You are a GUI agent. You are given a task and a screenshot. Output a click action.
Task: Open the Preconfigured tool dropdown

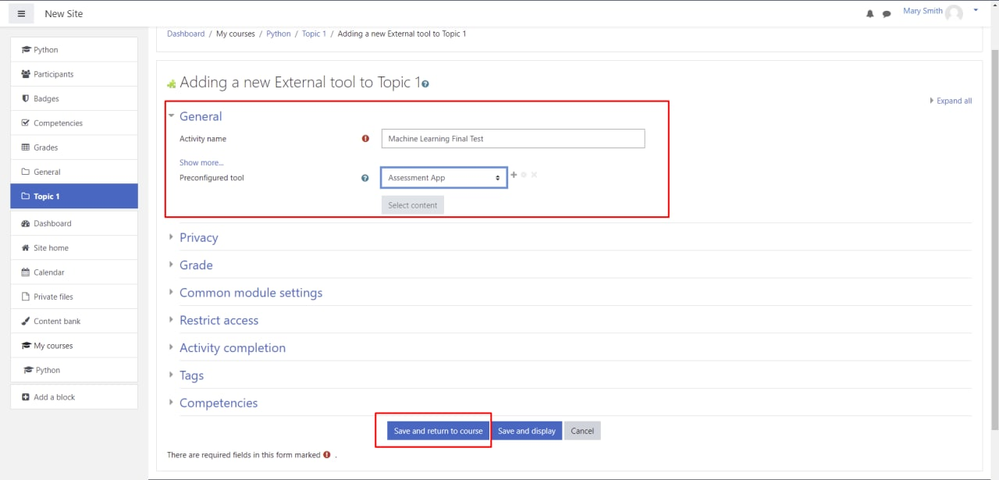[444, 178]
